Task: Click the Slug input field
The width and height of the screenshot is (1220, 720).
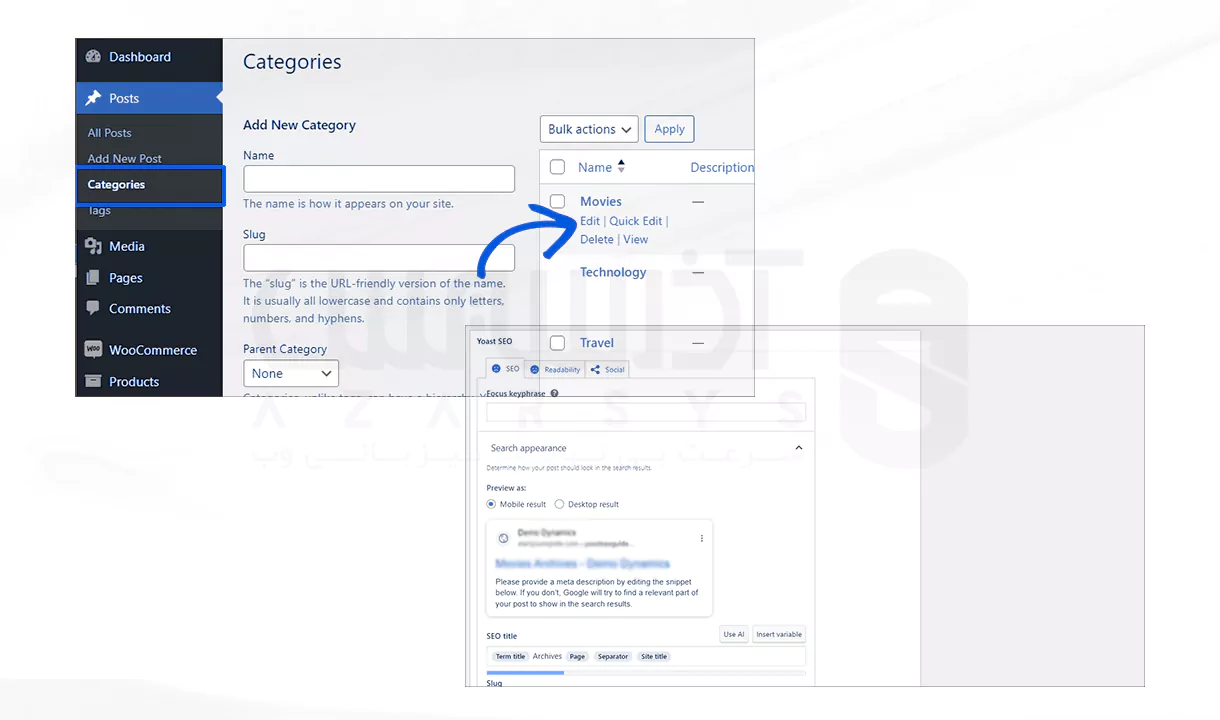Action: point(379,258)
